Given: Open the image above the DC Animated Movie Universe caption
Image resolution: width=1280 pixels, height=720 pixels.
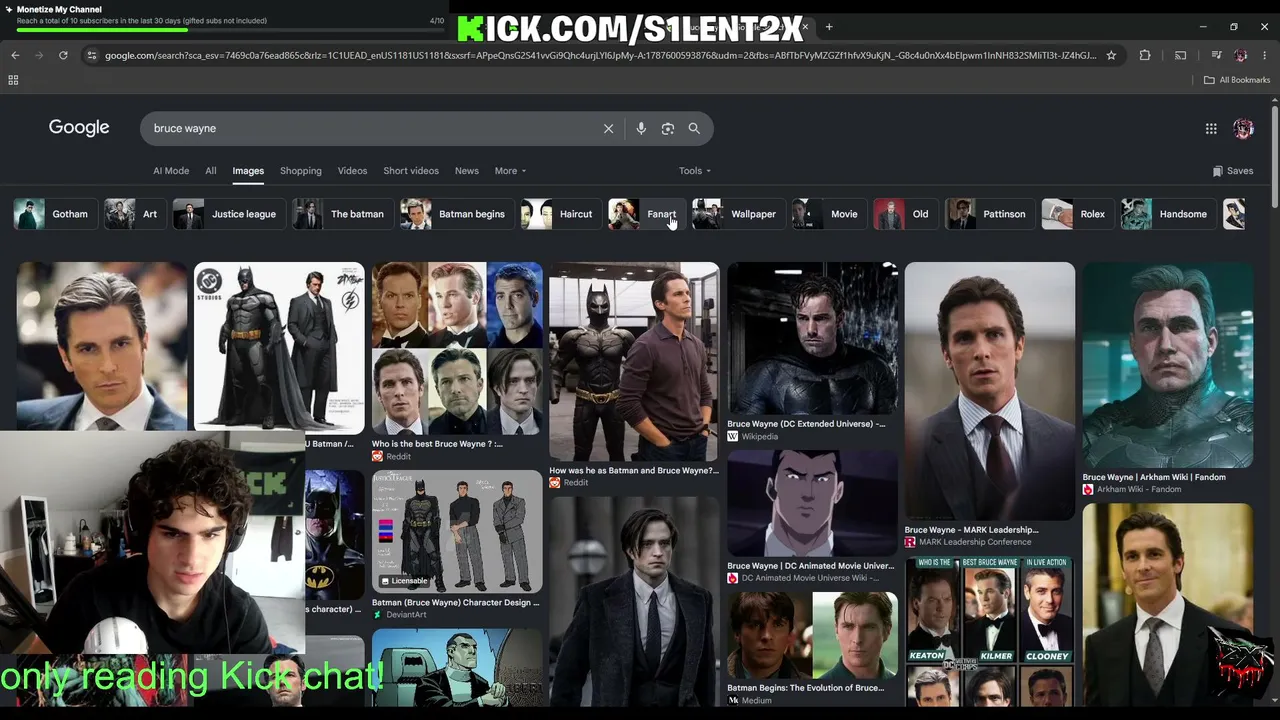Looking at the screenshot, I should [812, 503].
